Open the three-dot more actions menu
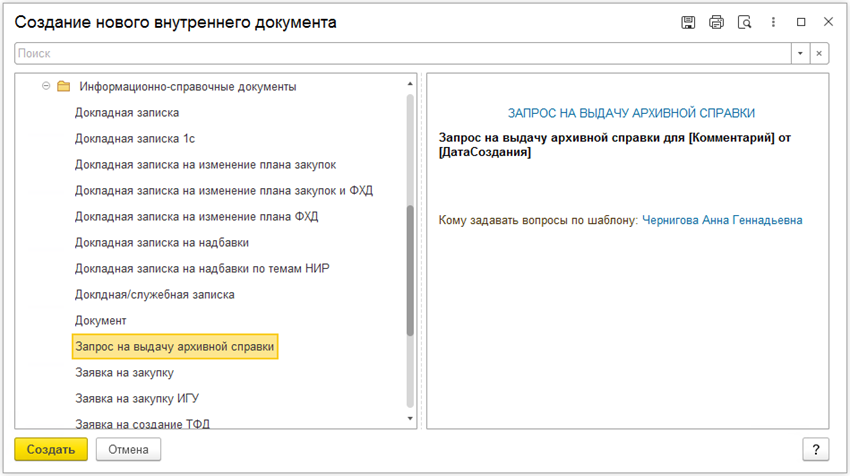 [x=773, y=22]
